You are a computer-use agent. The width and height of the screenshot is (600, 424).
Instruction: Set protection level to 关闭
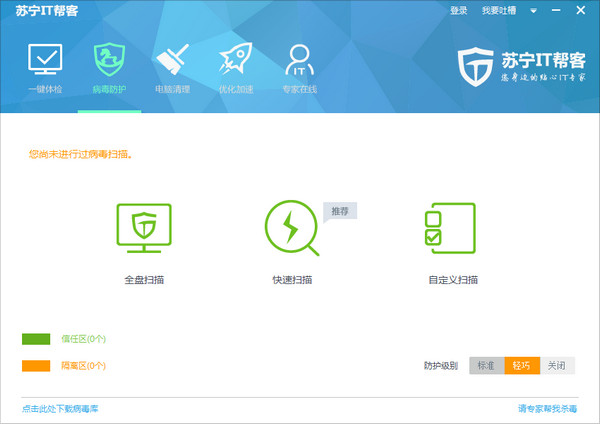tap(557, 365)
